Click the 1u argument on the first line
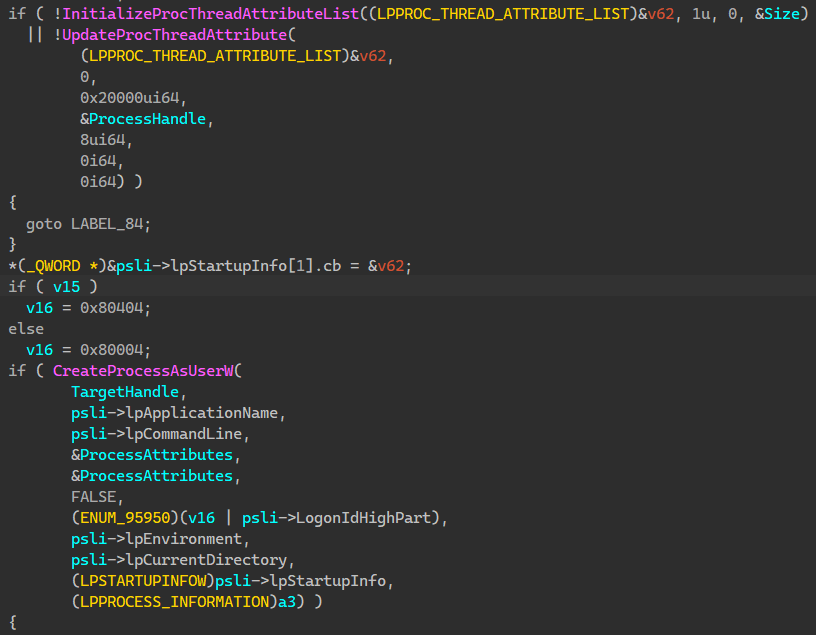The width and height of the screenshot is (816, 635). click(x=700, y=14)
